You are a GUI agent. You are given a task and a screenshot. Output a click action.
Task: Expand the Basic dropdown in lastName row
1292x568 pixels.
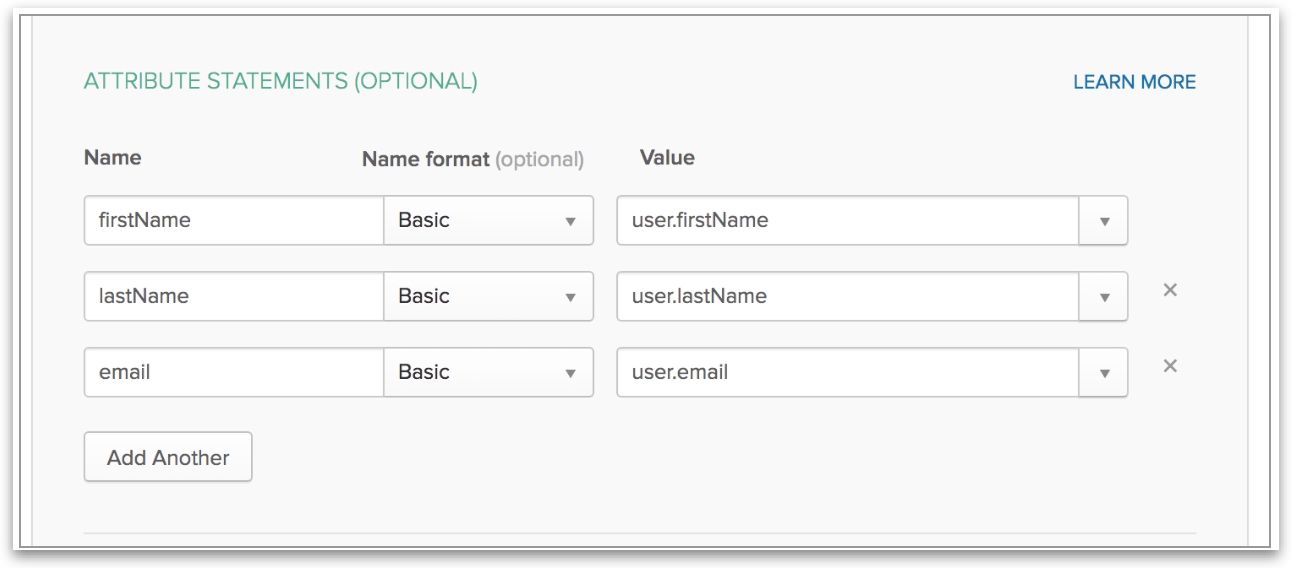(488, 296)
